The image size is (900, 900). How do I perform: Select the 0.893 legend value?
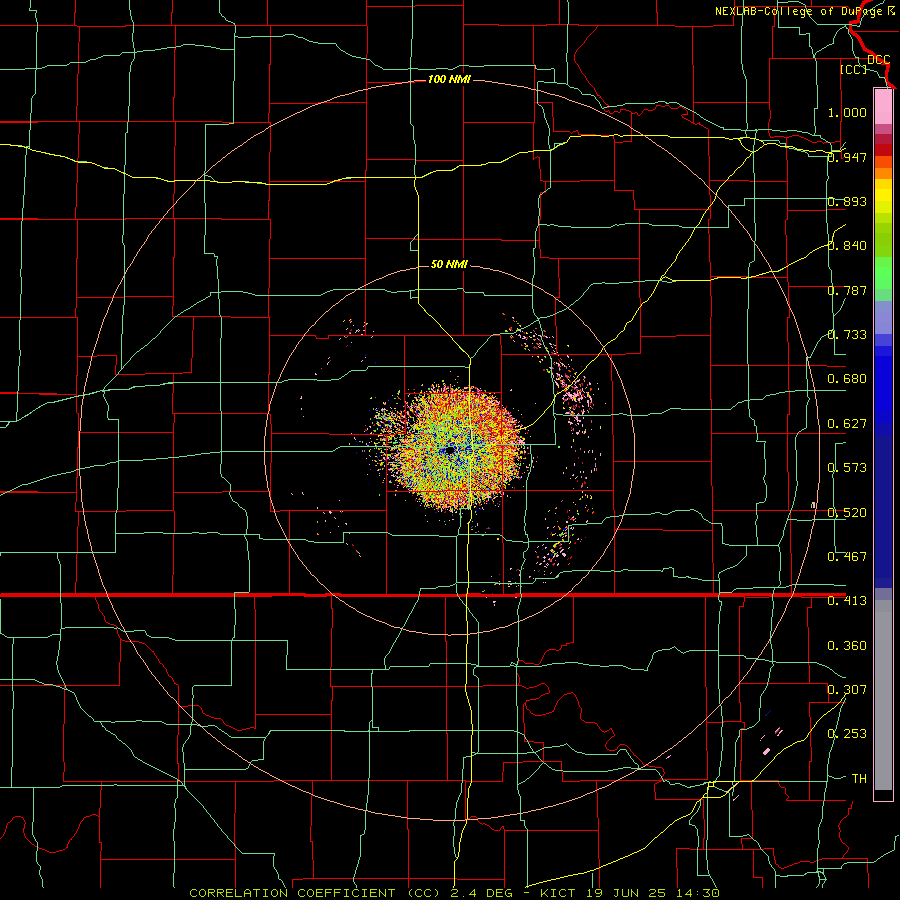pyautogui.click(x=847, y=201)
